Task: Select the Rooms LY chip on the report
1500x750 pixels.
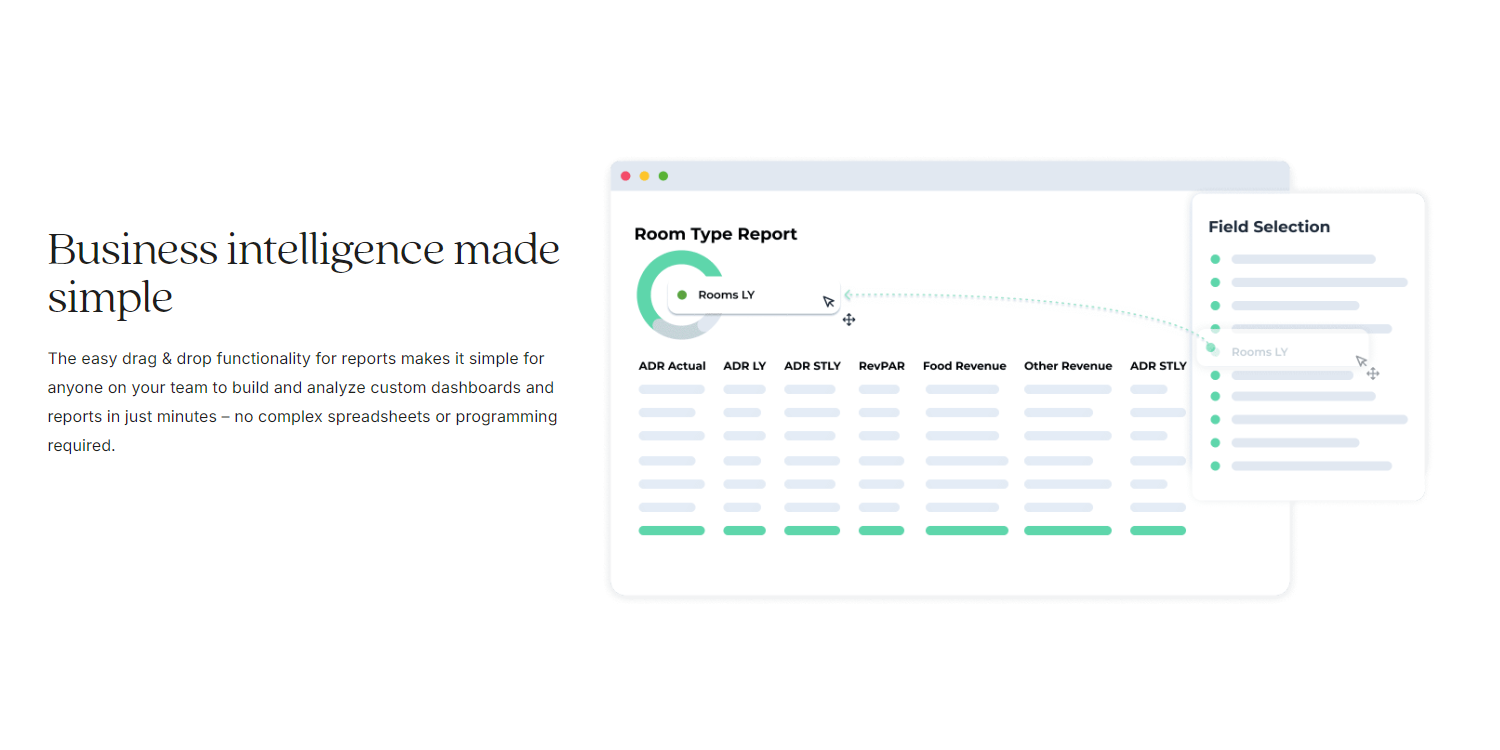Action: [x=754, y=295]
